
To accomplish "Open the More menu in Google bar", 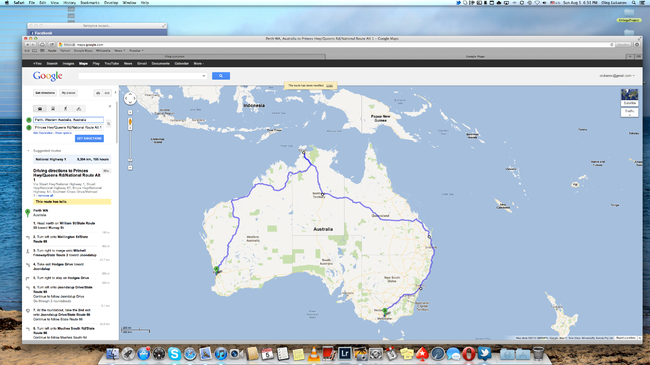I will (x=199, y=63).
